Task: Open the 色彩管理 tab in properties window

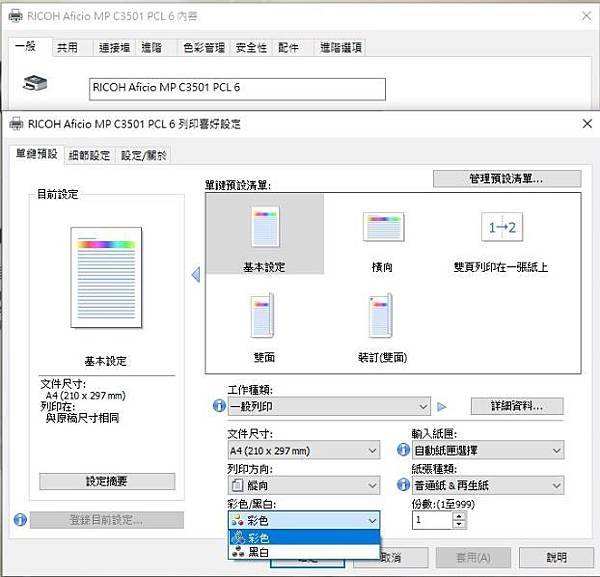Action: pyautogui.click(x=204, y=47)
